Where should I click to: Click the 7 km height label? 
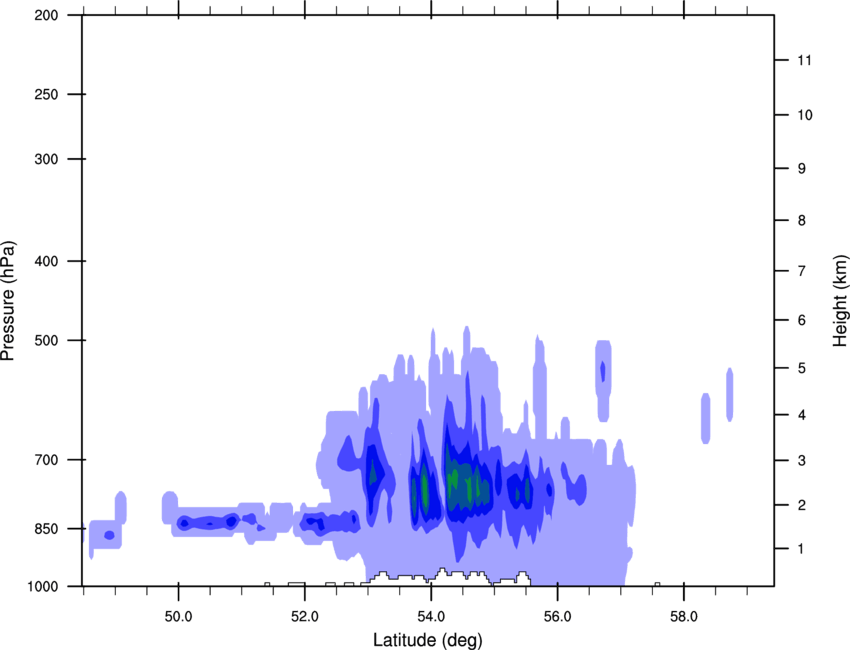tap(802, 271)
